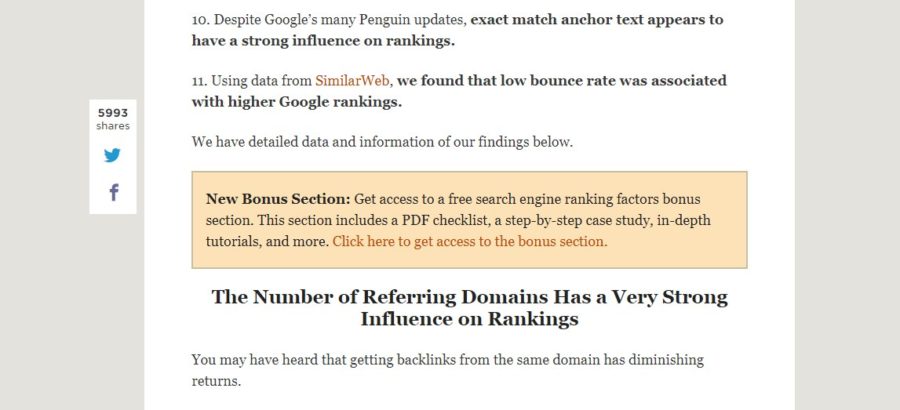Screen dimensions: 900x410
Task: Click 'have a strong influence on rankings.' text
Action: click(x=323, y=41)
